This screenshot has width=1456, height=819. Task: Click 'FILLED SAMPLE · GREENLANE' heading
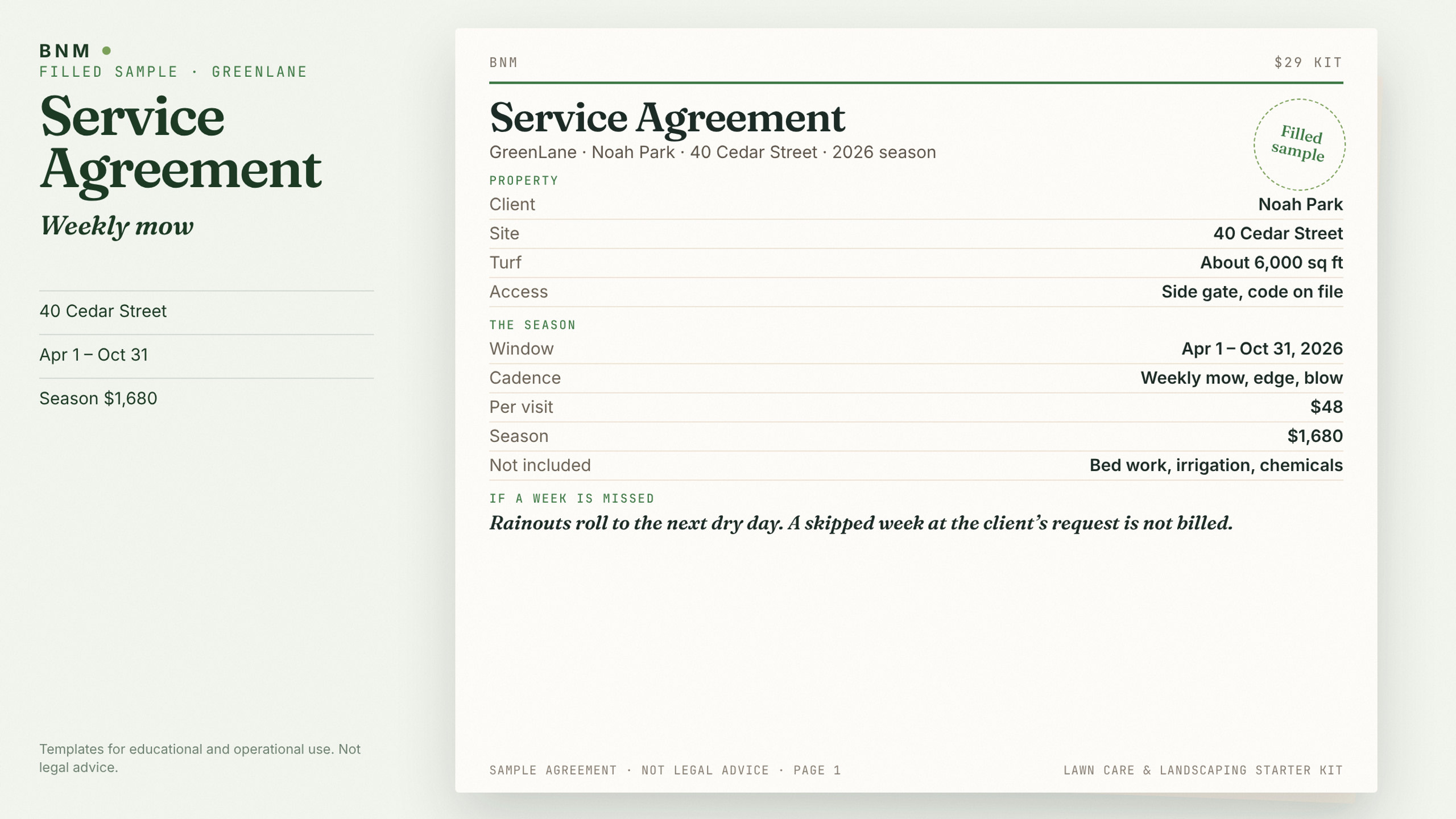coord(173,72)
